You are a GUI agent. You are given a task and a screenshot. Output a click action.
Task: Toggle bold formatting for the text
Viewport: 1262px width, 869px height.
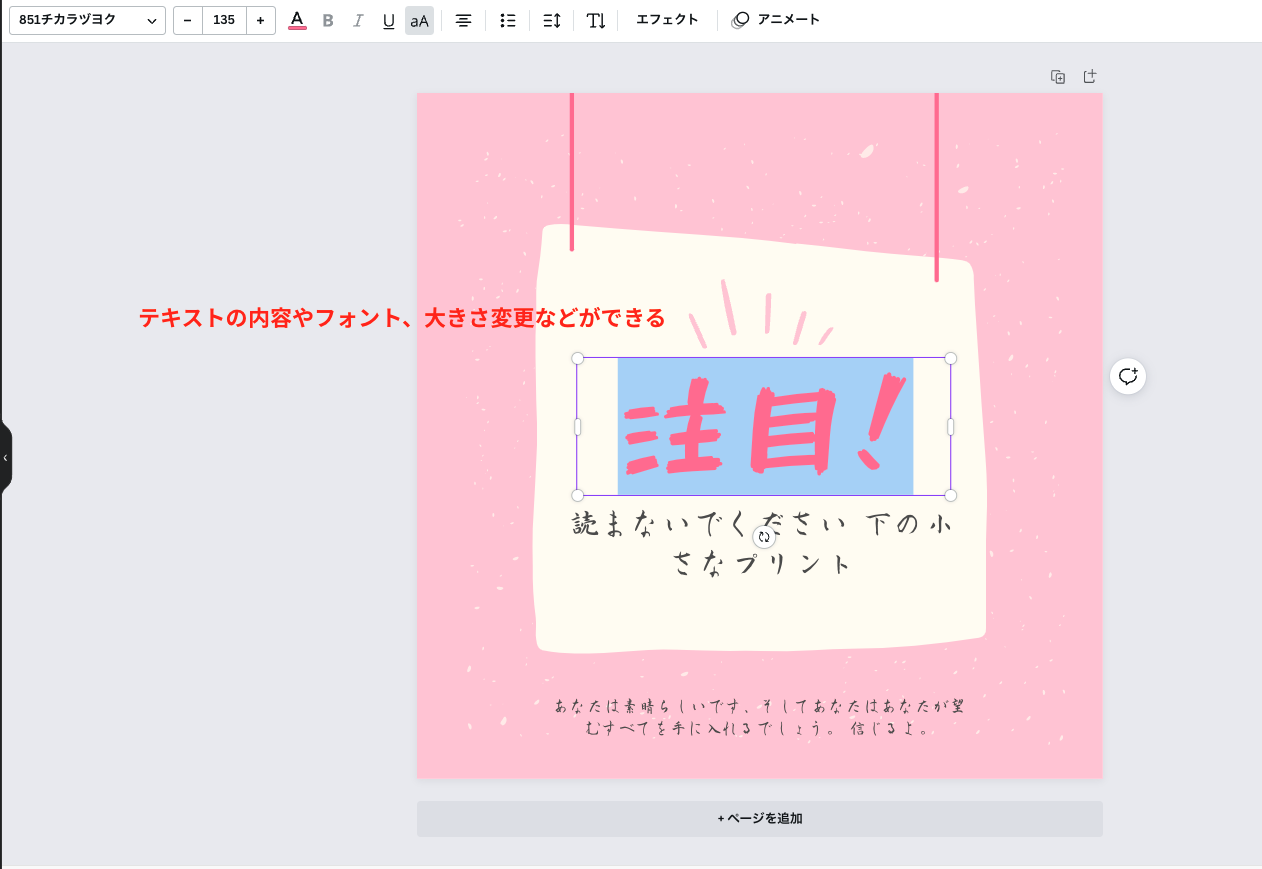click(x=327, y=20)
